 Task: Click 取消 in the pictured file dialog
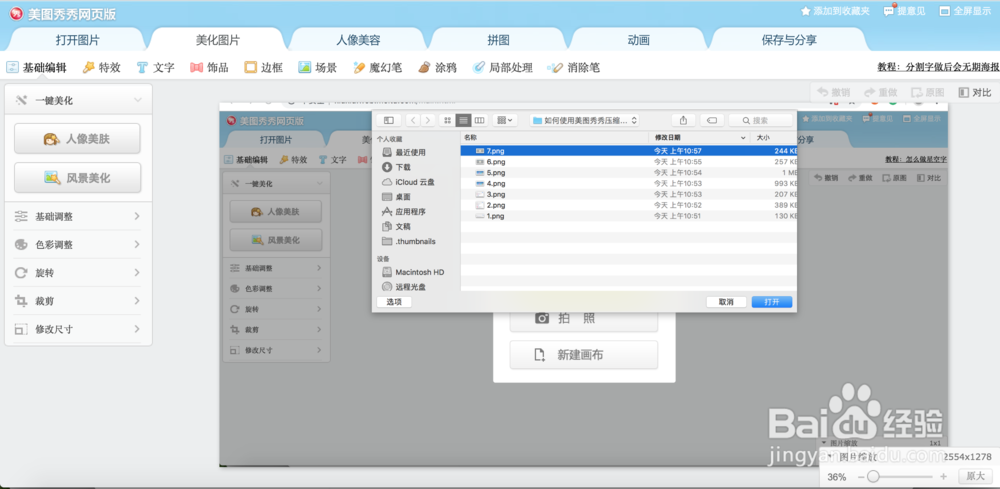coord(726,302)
